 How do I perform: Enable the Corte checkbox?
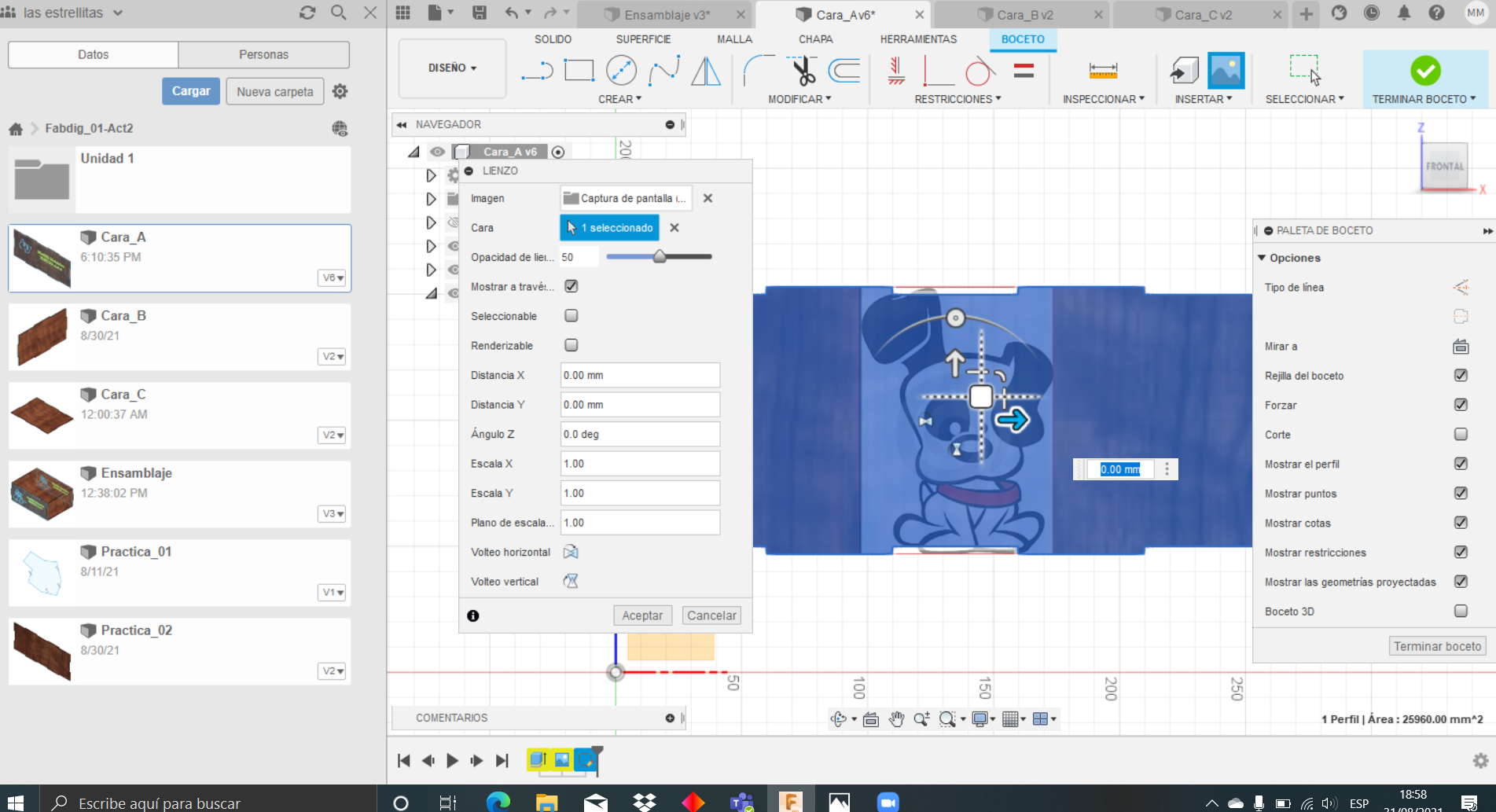point(1461,434)
